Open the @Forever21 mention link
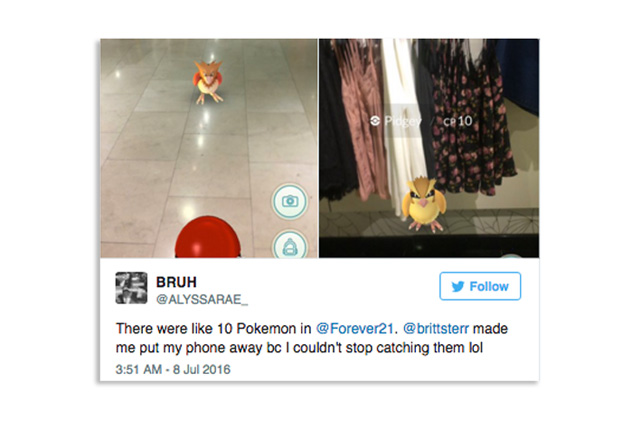Viewport: 641px width, 440px height. [355, 328]
